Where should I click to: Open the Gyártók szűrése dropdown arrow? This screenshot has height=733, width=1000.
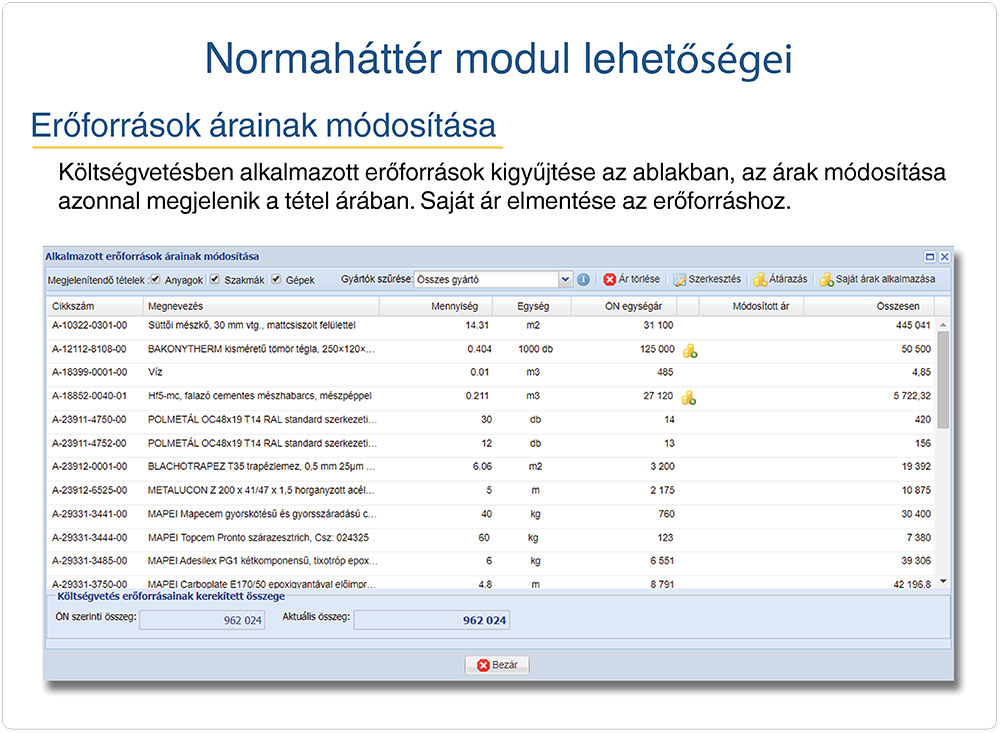(x=565, y=279)
